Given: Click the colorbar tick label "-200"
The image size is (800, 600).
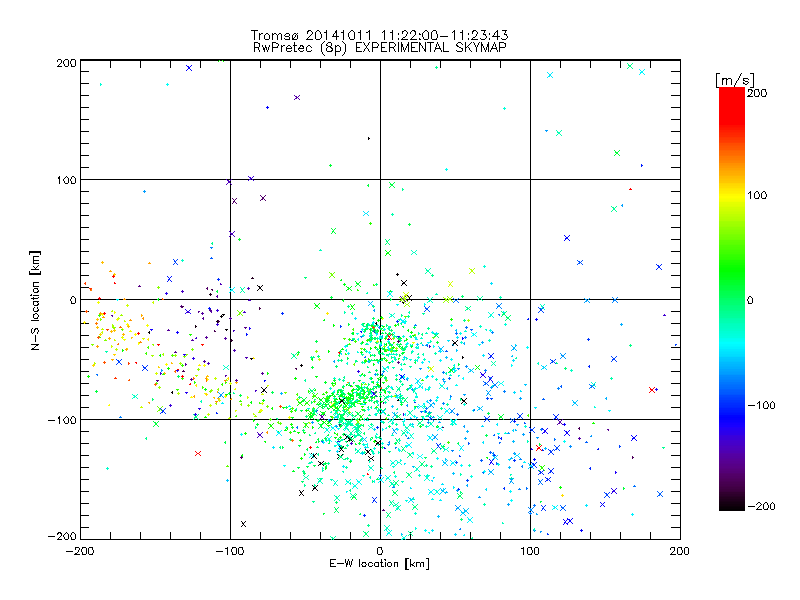Looking at the screenshot, I should coord(761,506).
